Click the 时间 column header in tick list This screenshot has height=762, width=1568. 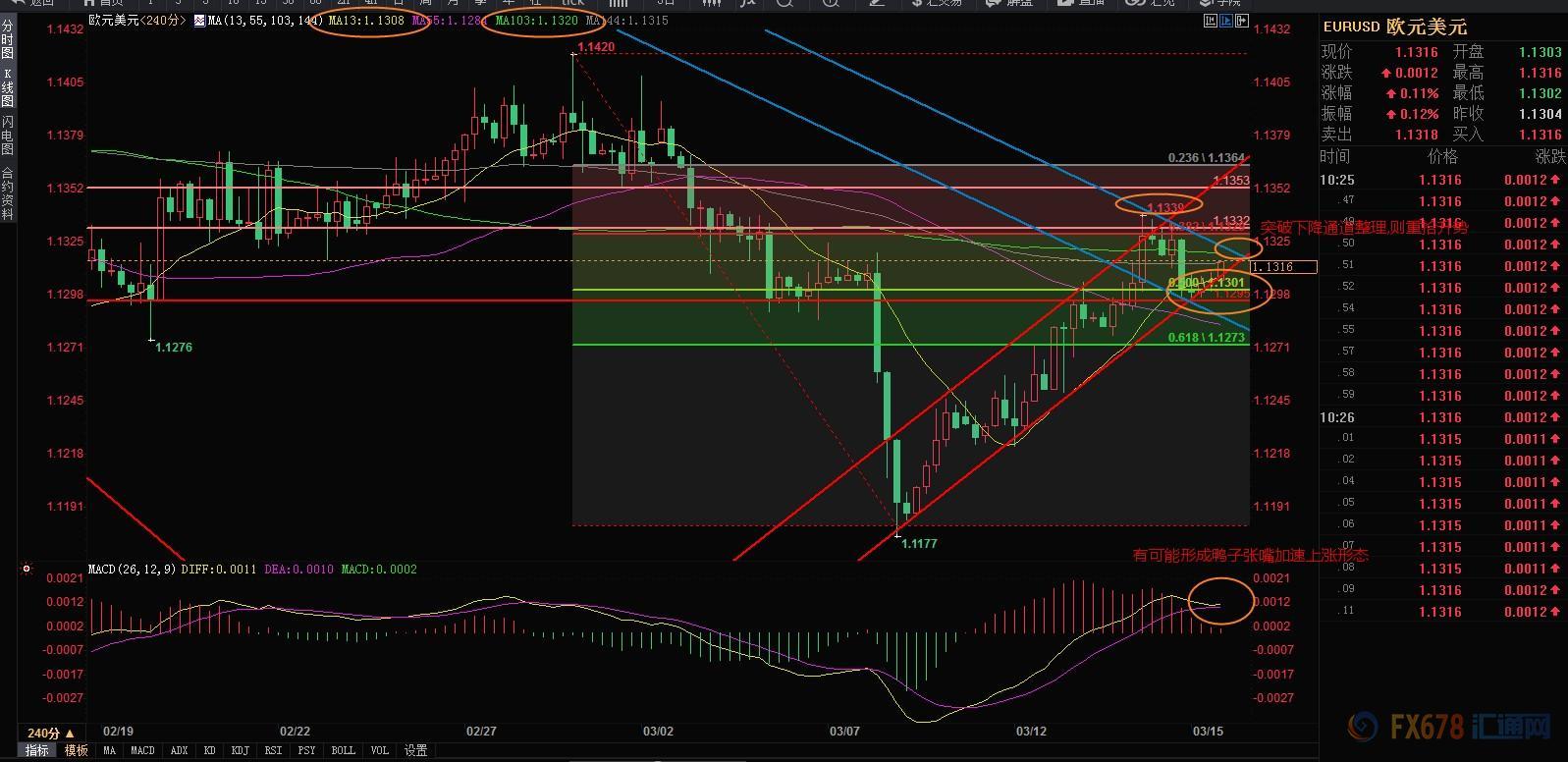[x=1335, y=156]
